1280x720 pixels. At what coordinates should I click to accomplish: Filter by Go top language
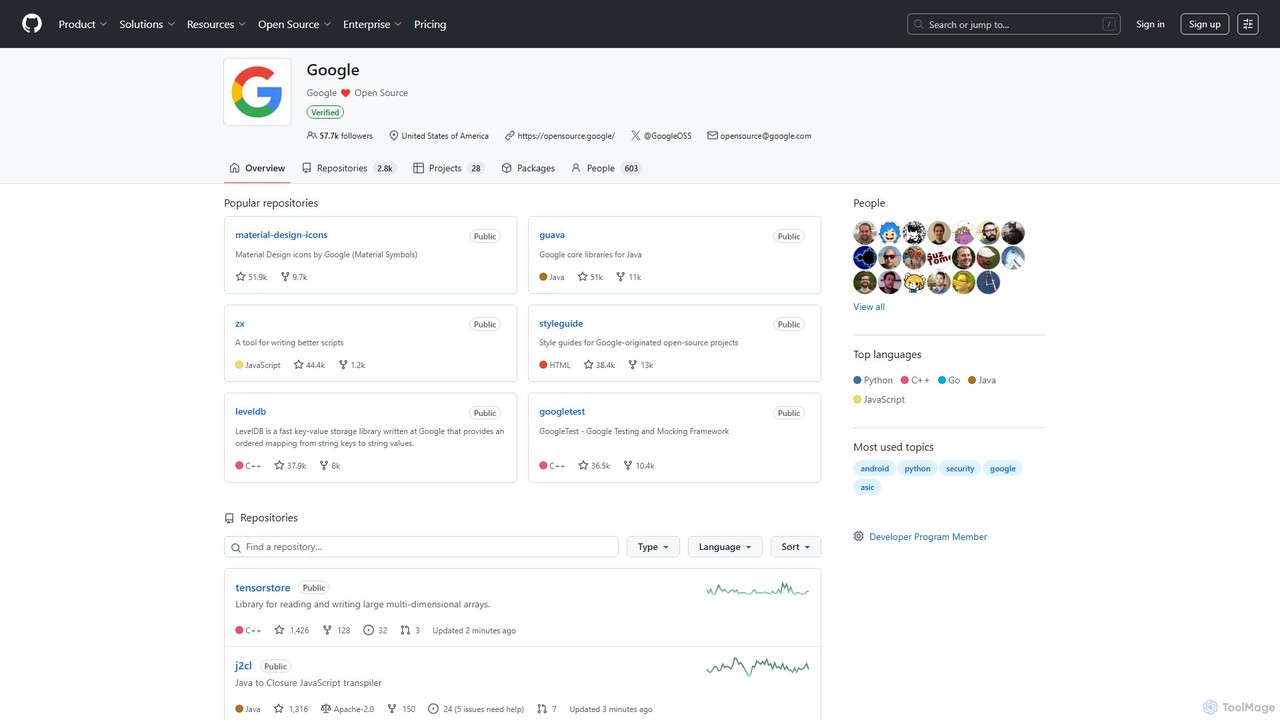tap(948, 380)
